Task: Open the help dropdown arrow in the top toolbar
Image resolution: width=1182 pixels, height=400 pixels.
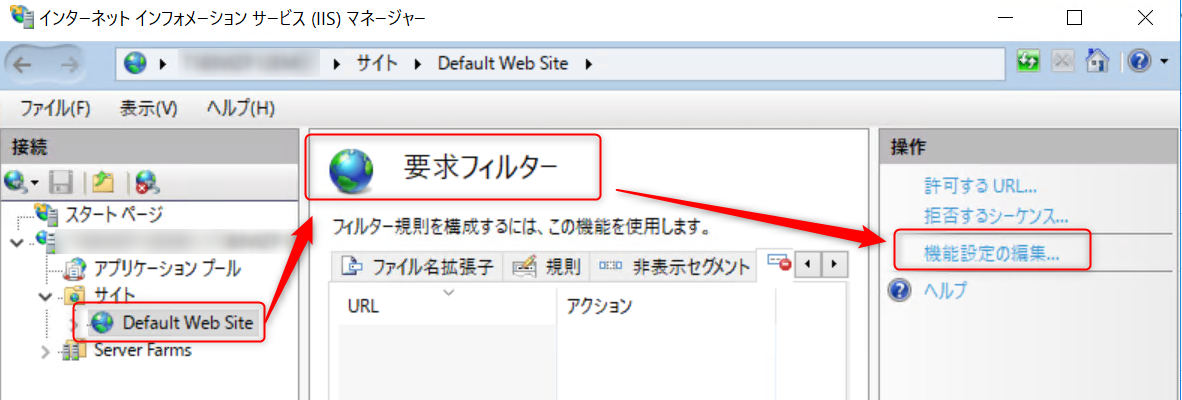Action: 1163,63
